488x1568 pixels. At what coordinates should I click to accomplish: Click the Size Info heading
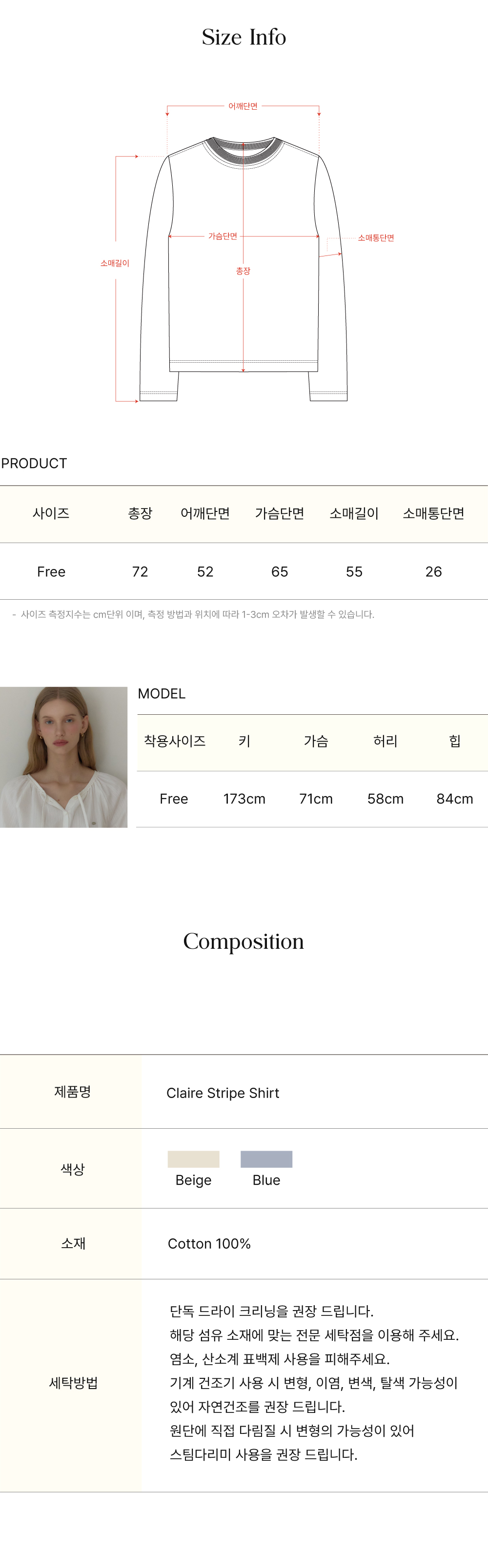(244, 37)
